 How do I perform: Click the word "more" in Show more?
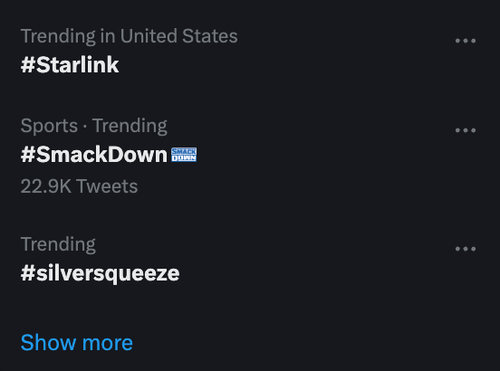pos(107,344)
